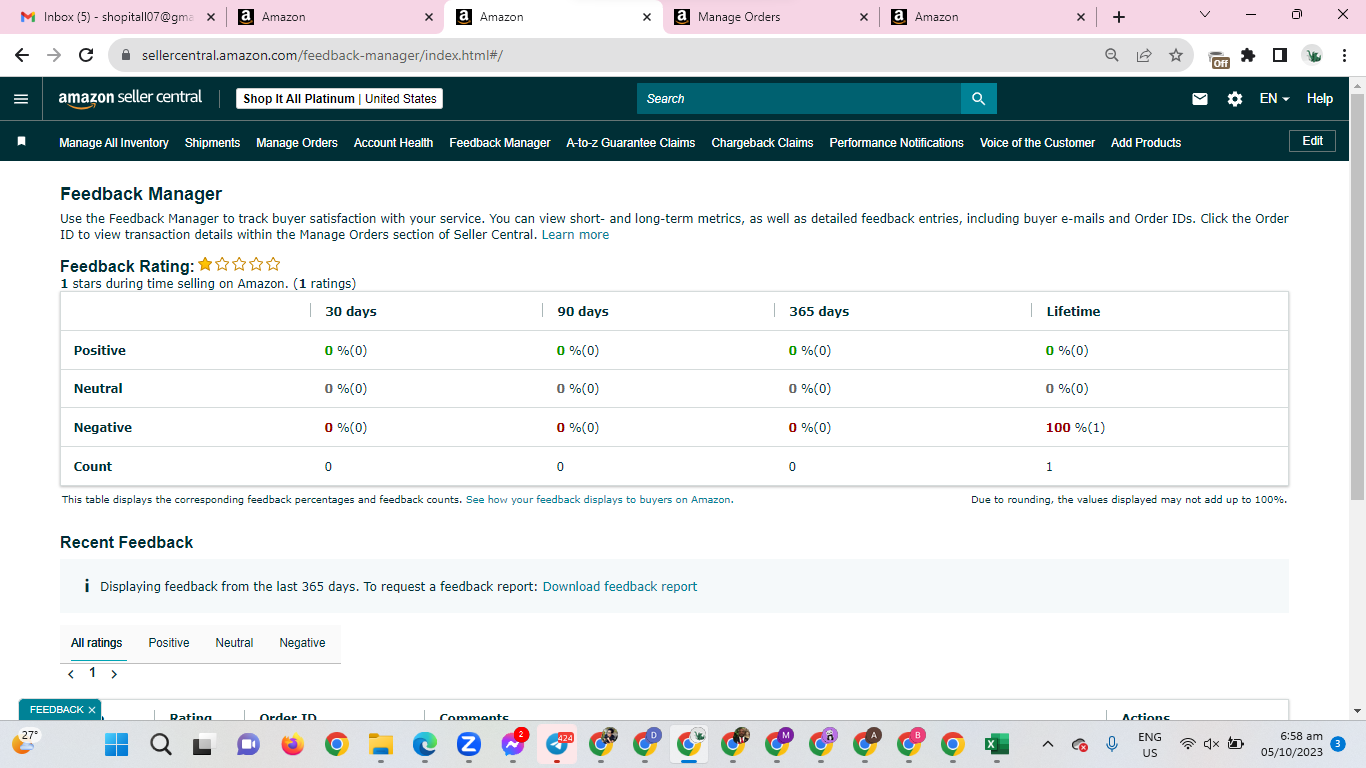Click the Download feedback report link
Viewport: 1366px width, 768px height.
pyautogui.click(x=620, y=587)
